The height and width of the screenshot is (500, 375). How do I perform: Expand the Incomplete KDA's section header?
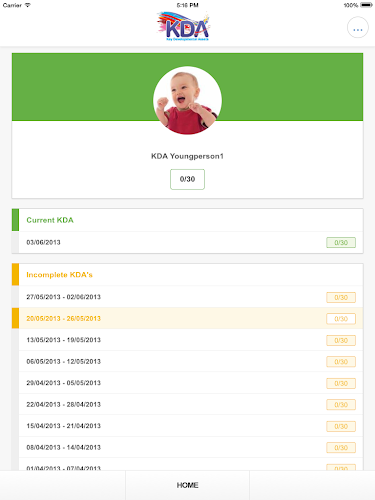[x=187, y=275]
